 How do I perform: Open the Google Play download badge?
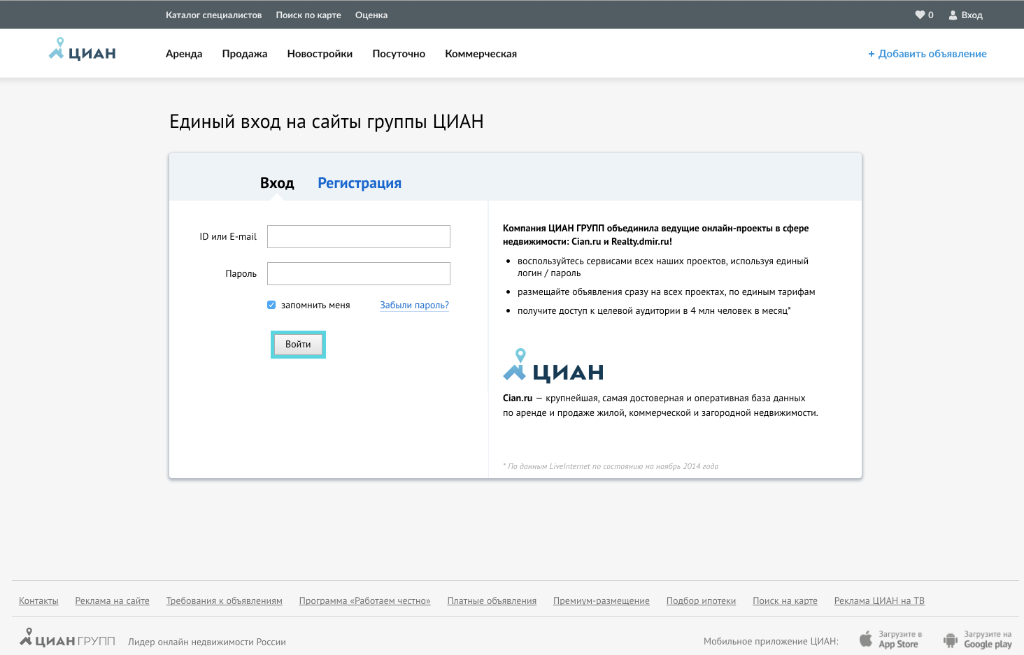pyautogui.click(x=977, y=639)
